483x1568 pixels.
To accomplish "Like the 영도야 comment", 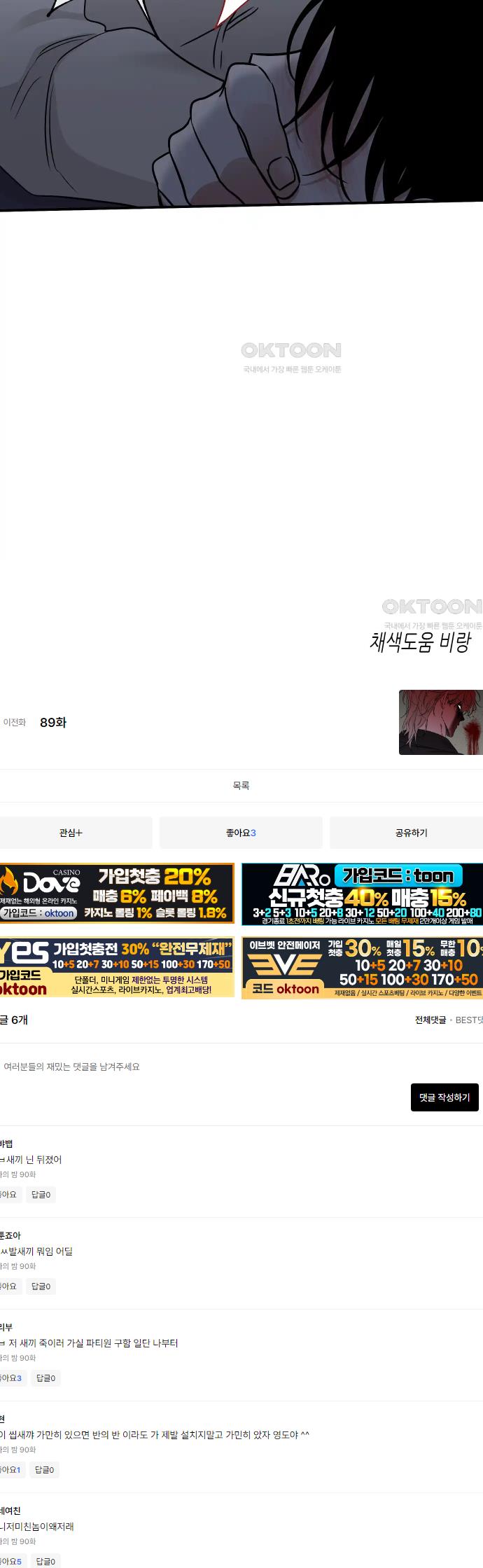I will (11, 1469).
